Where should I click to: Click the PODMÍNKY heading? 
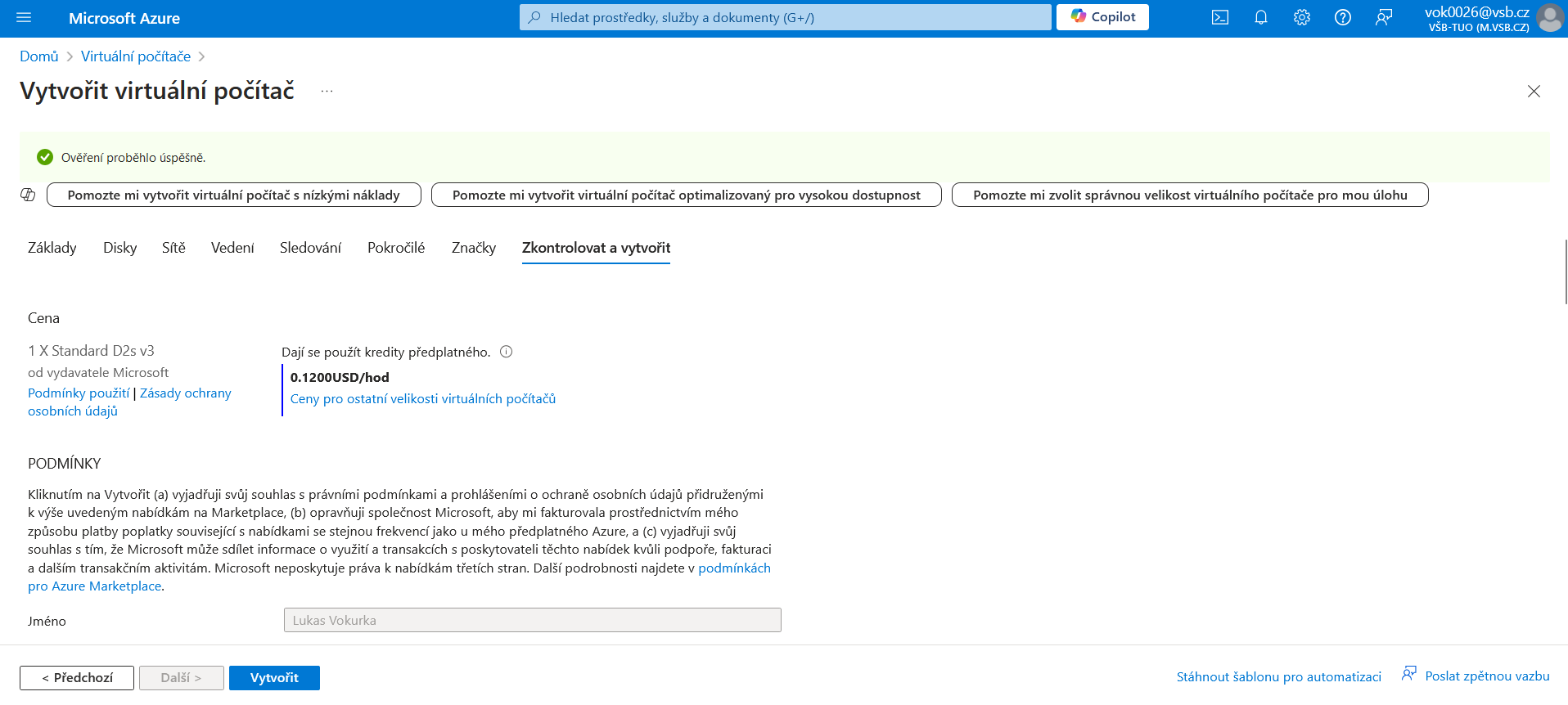point(64,464)
